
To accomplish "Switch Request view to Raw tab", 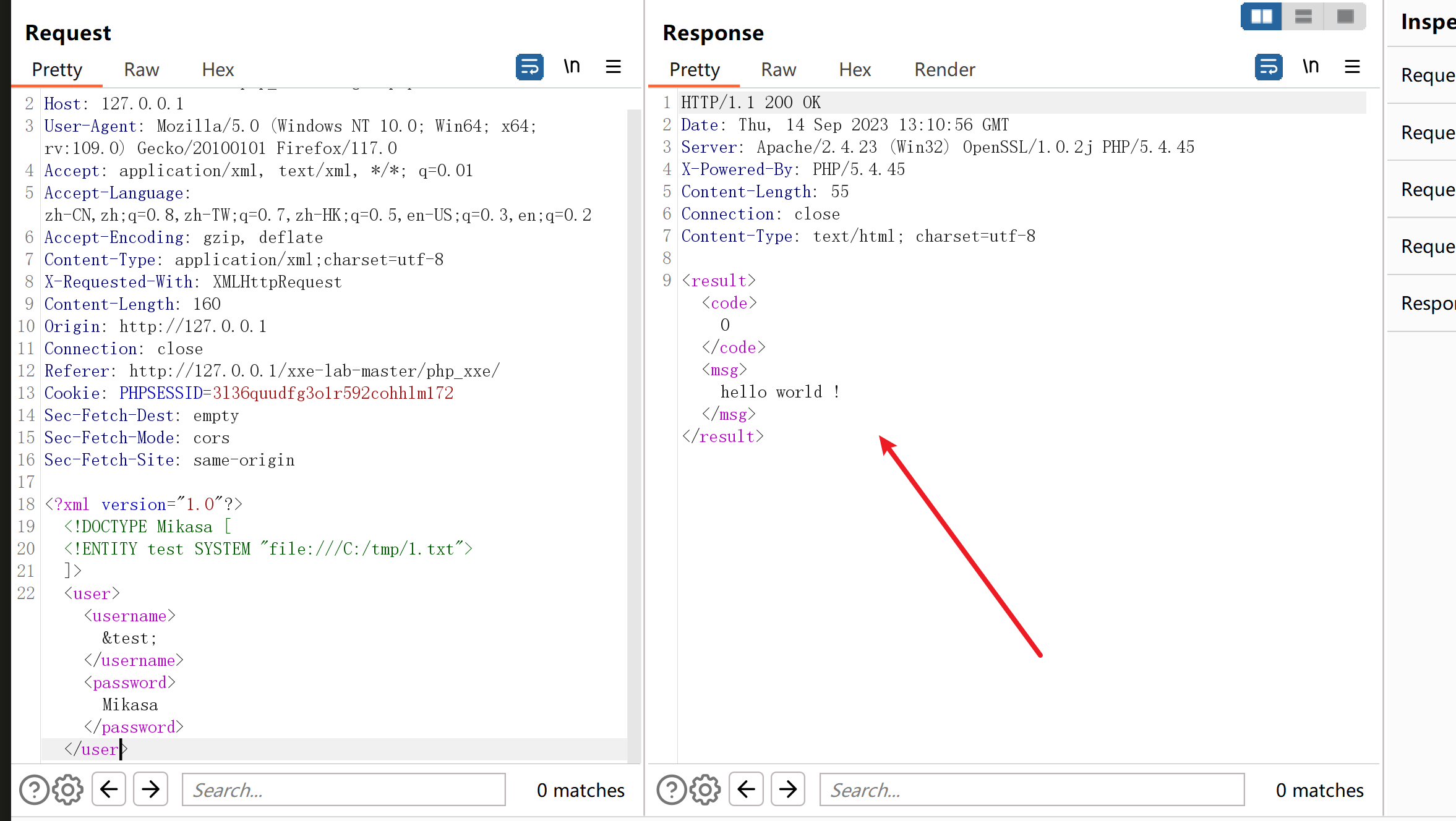I will click(x=141, y=69).
